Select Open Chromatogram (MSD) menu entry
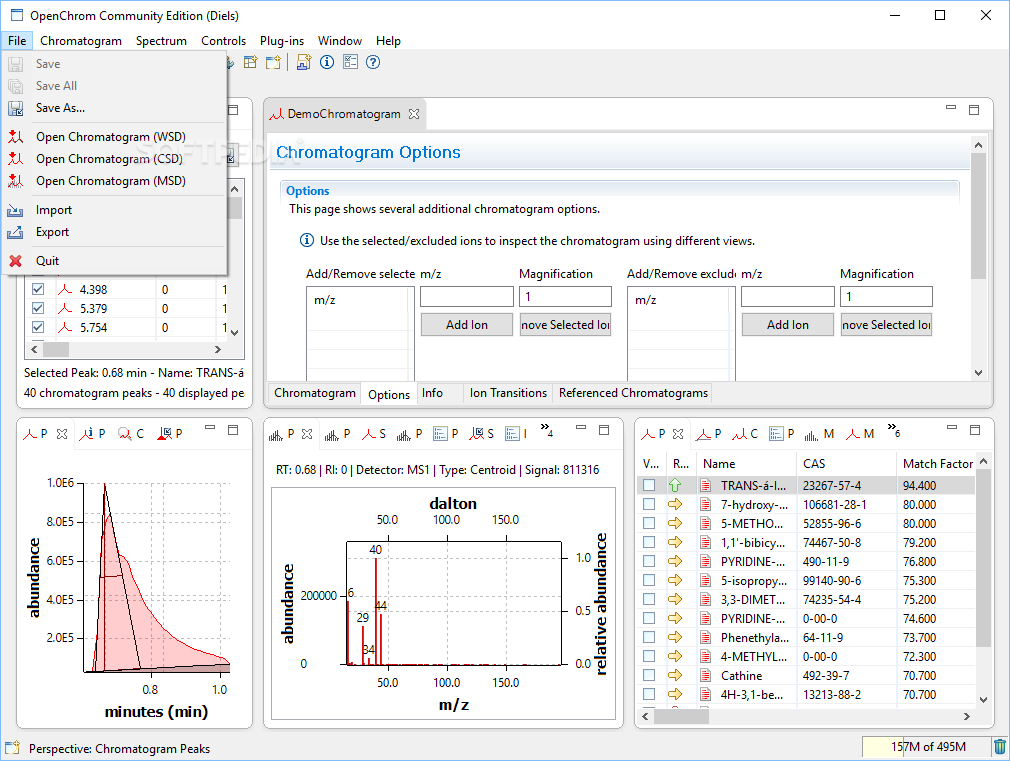 [115, 180]
